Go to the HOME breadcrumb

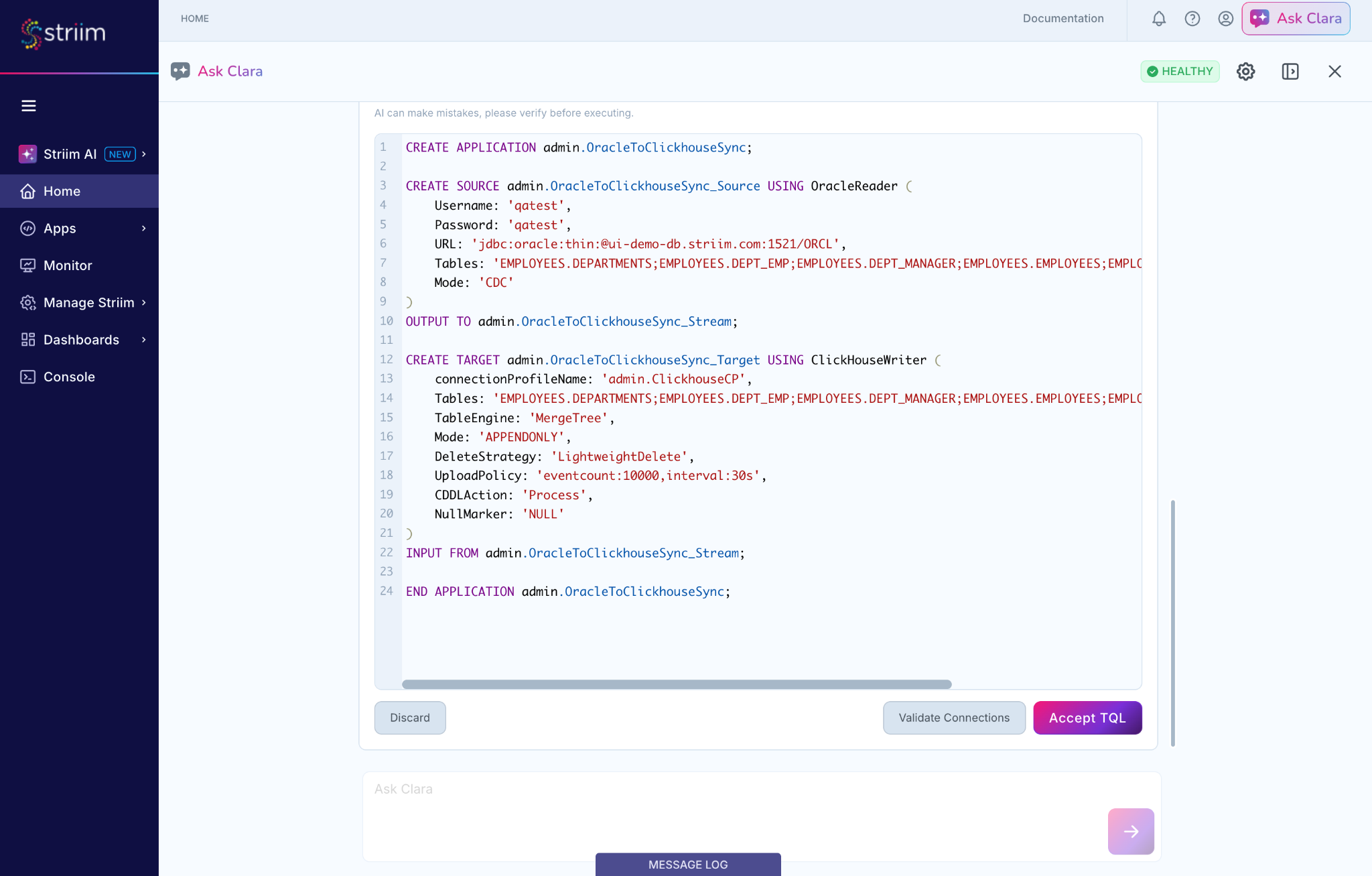tap(195, 19)
